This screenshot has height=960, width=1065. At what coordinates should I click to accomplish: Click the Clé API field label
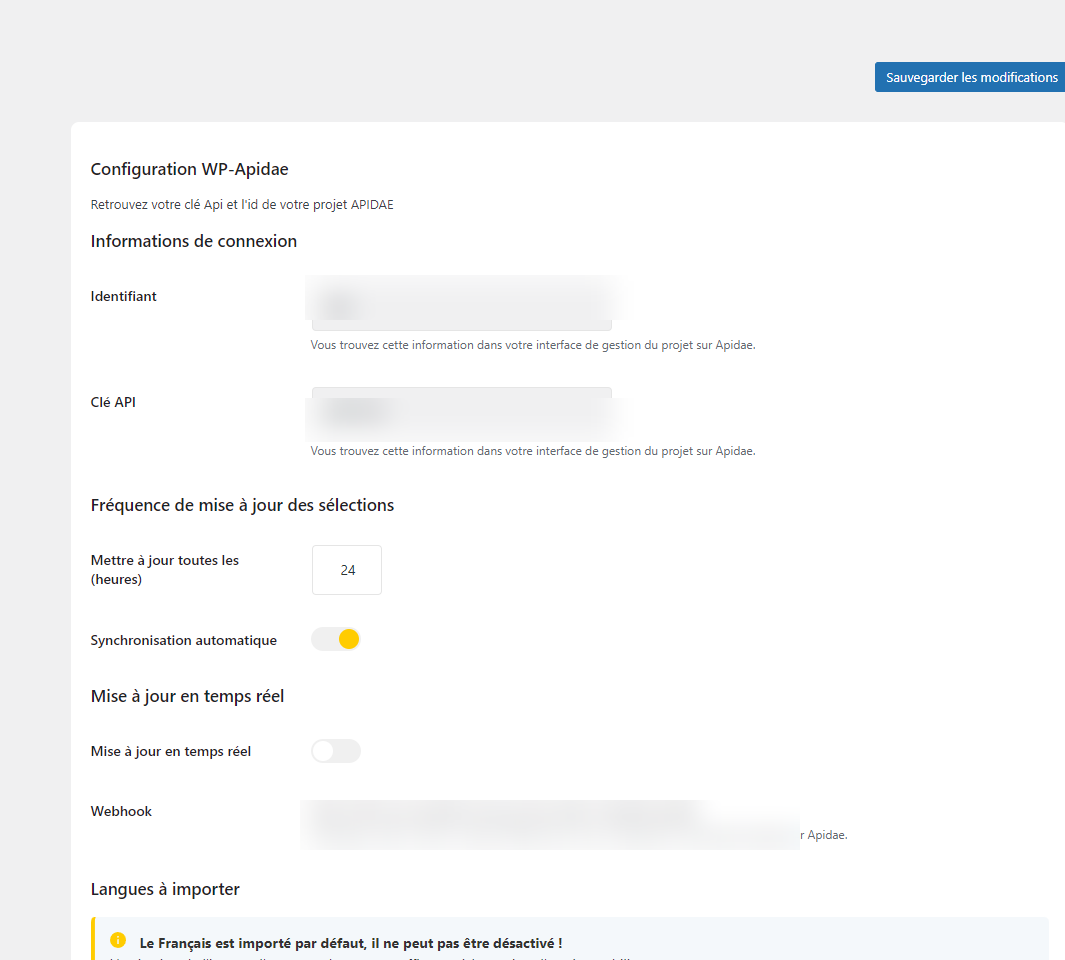click(x=113, y=402)
